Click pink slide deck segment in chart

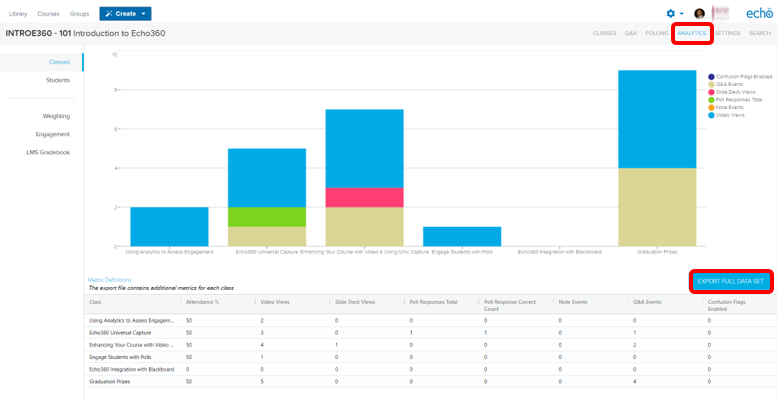click(x=364, y=198)
